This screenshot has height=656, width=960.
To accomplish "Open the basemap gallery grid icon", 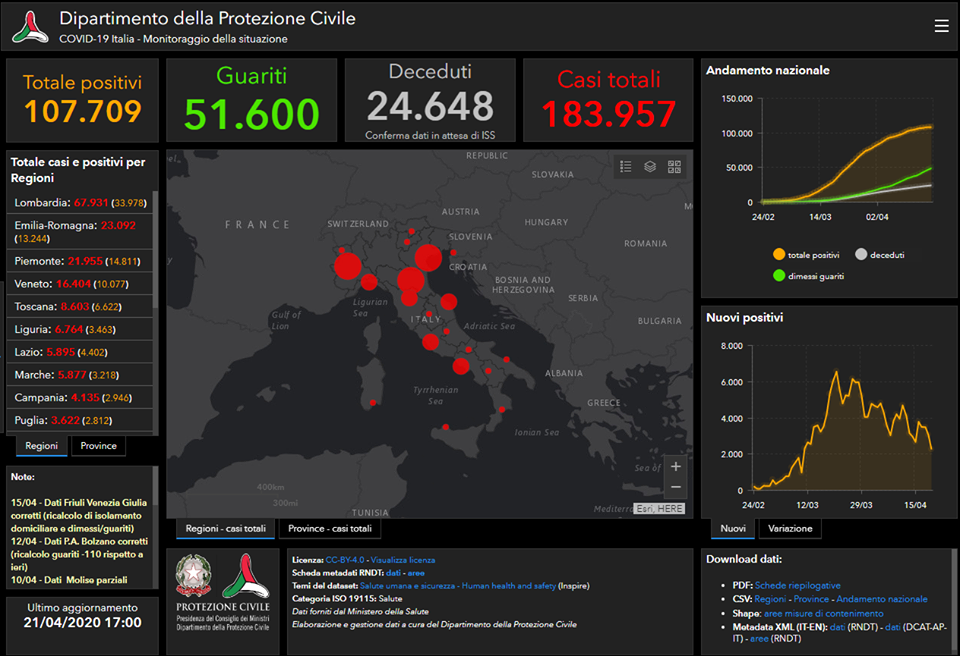I will 674,167.
